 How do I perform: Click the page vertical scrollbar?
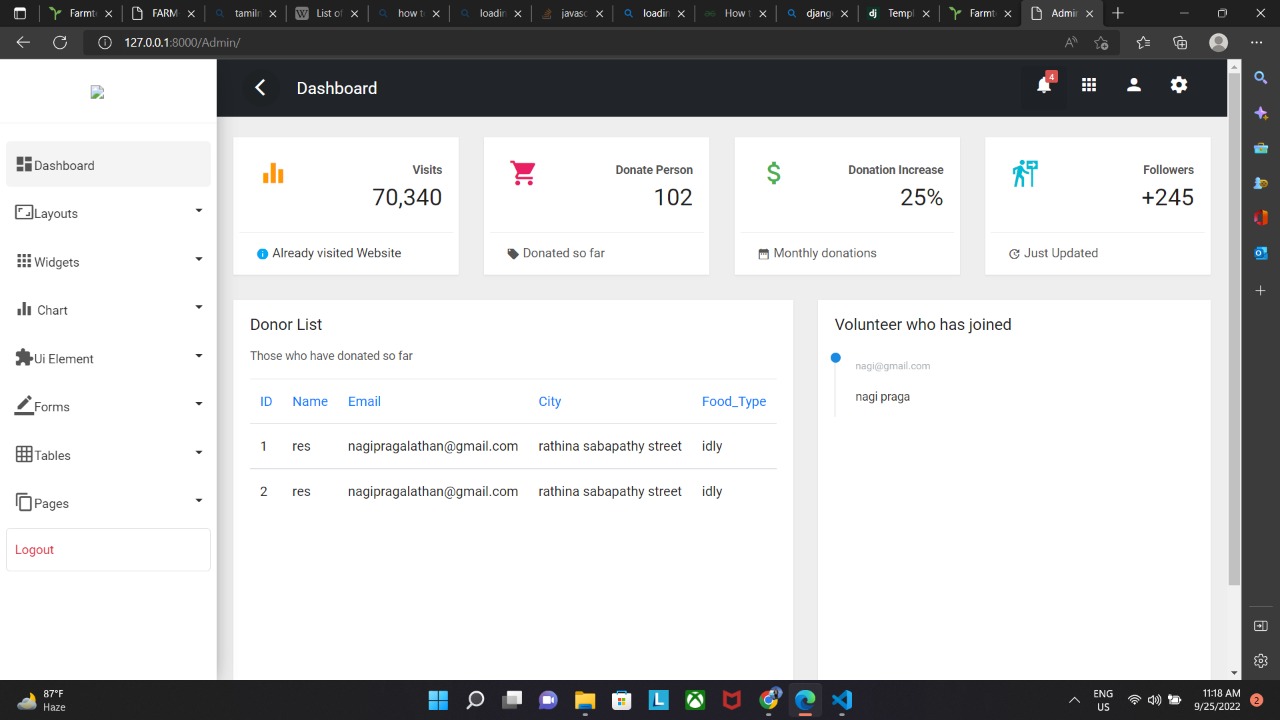tap(1234, 330)
